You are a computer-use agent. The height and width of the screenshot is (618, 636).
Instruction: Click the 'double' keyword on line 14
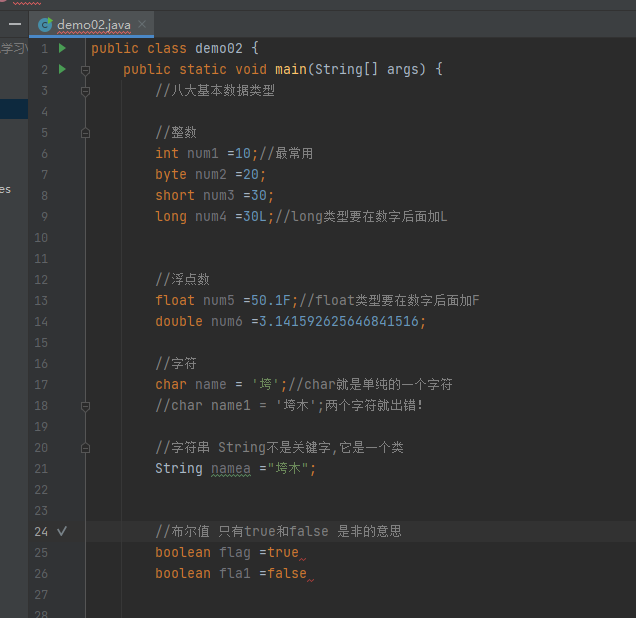click(179, 322)
